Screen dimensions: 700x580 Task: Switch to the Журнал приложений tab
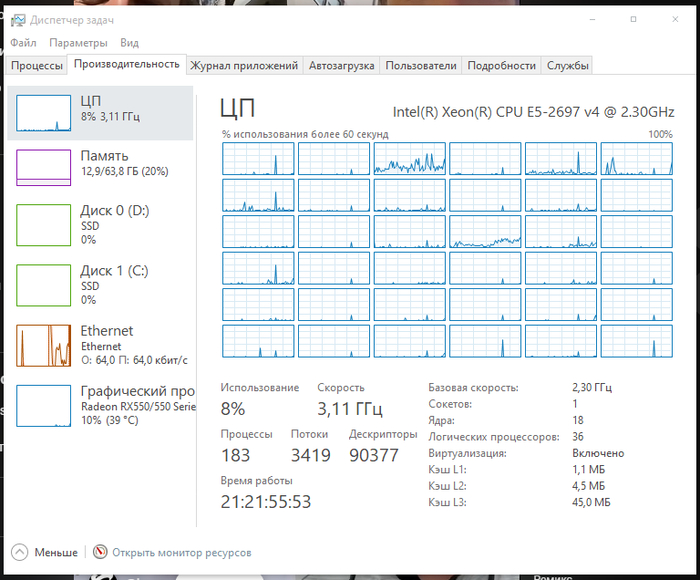244,66
